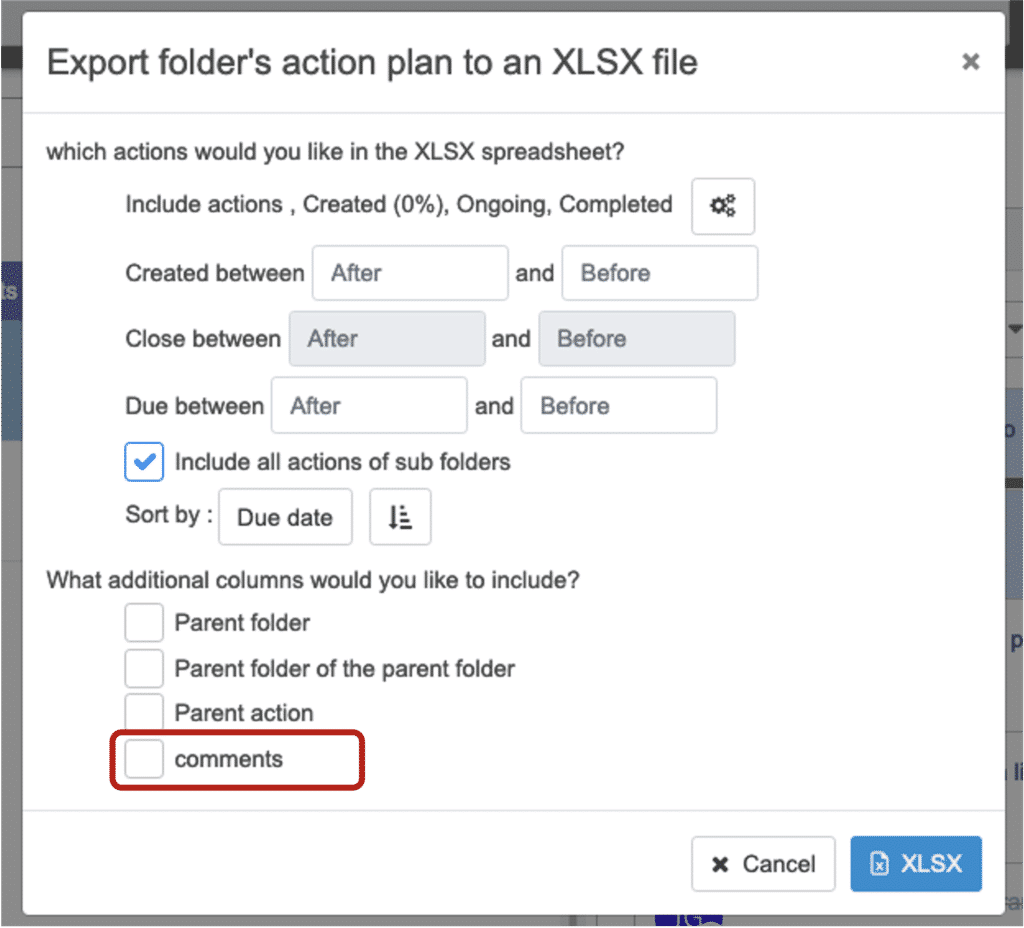Close the export dialog with X
The width and height of the screenshot is (1024, 928).
[970, 62]
